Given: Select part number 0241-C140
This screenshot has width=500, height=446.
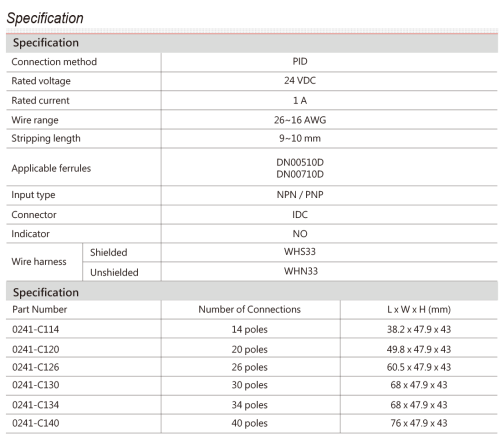Looking at the screenshot, I should (35, 423).
